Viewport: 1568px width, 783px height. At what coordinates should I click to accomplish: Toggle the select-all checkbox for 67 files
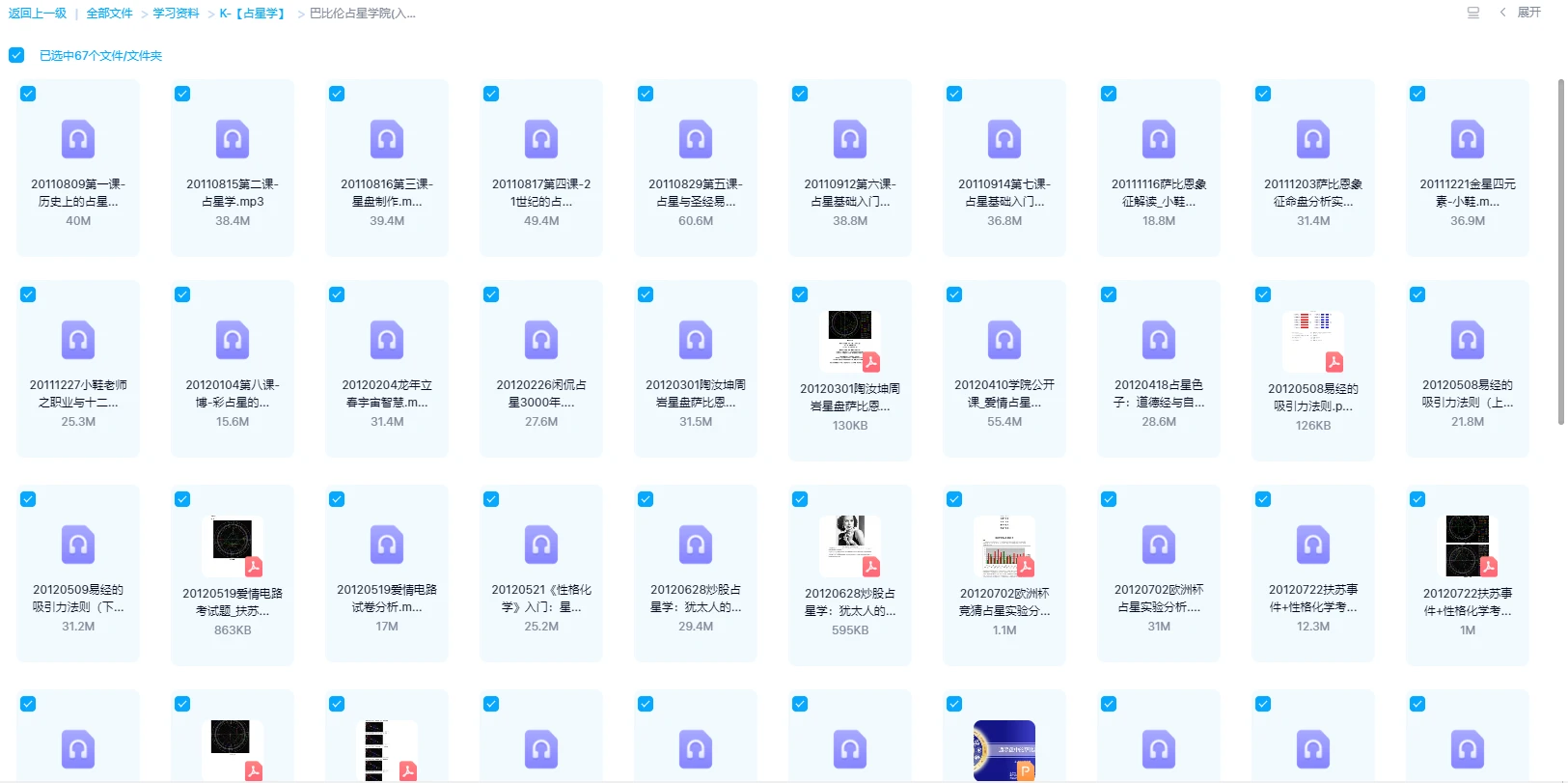pos(16,55)
